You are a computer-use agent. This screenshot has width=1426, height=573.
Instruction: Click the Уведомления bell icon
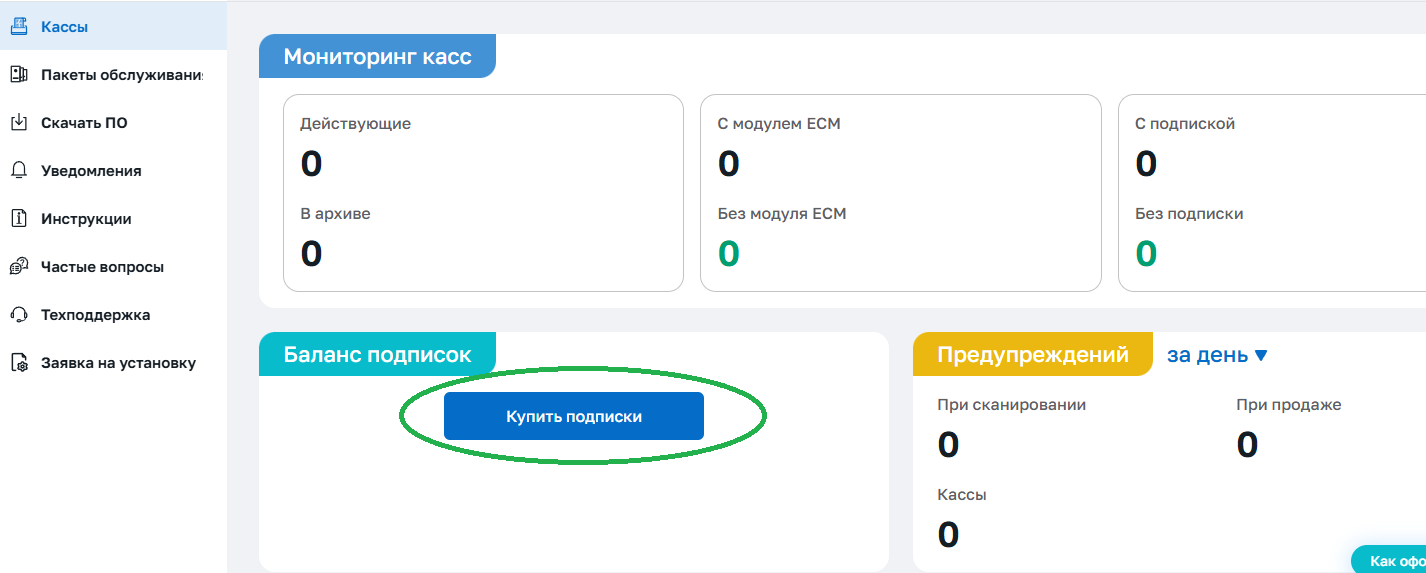[x=18, y=171]
